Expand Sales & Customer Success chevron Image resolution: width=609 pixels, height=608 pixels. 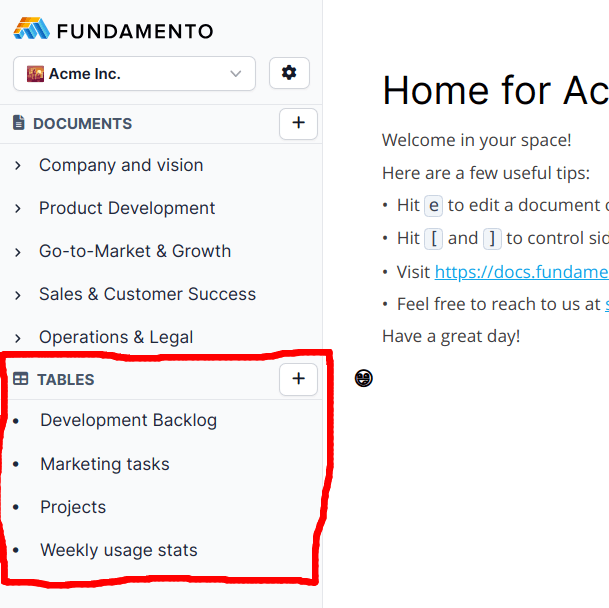pyautogui.click(x=18, y=295)
